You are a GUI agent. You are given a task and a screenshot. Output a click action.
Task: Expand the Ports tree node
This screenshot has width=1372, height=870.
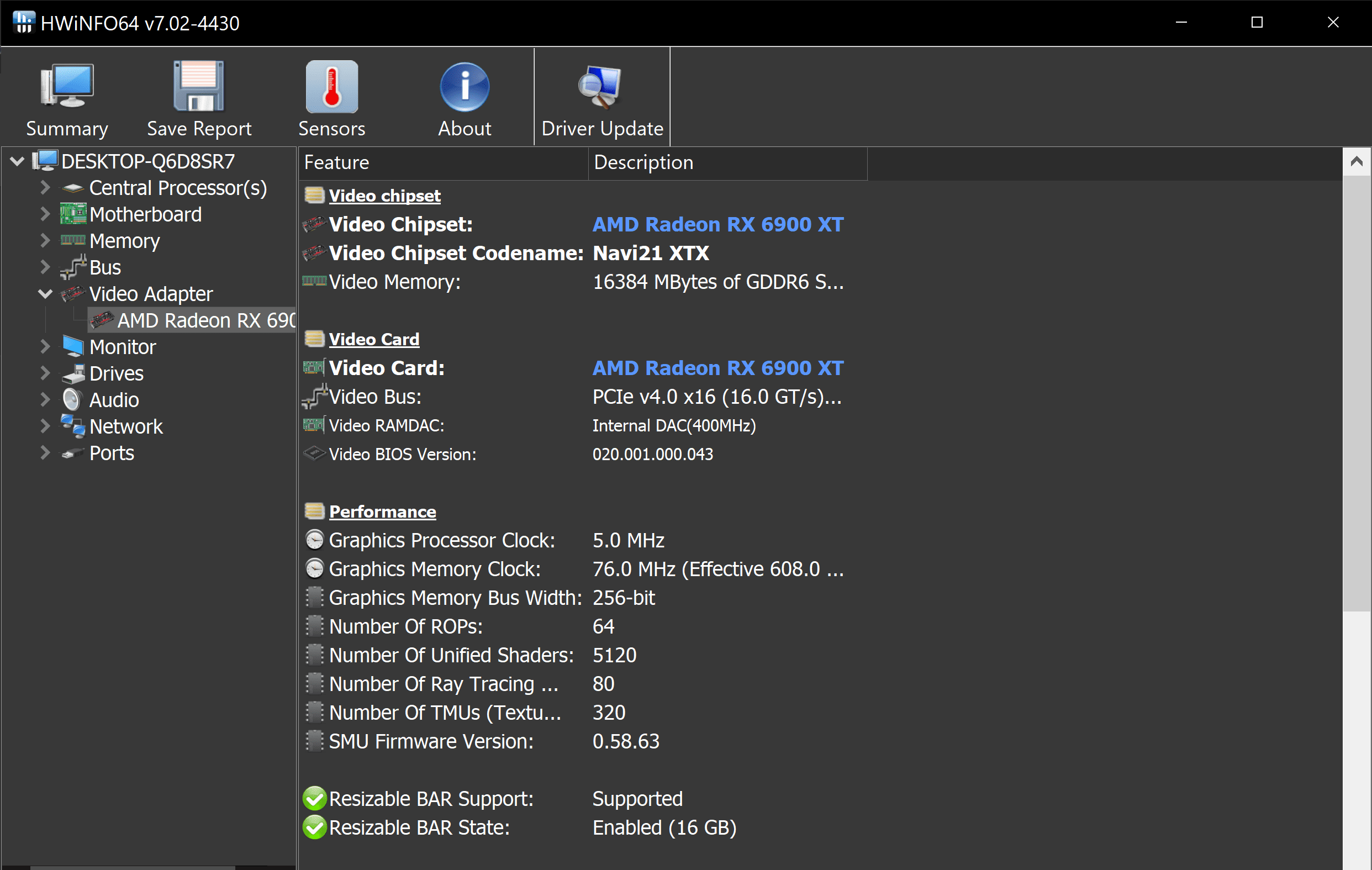(45, 453)
